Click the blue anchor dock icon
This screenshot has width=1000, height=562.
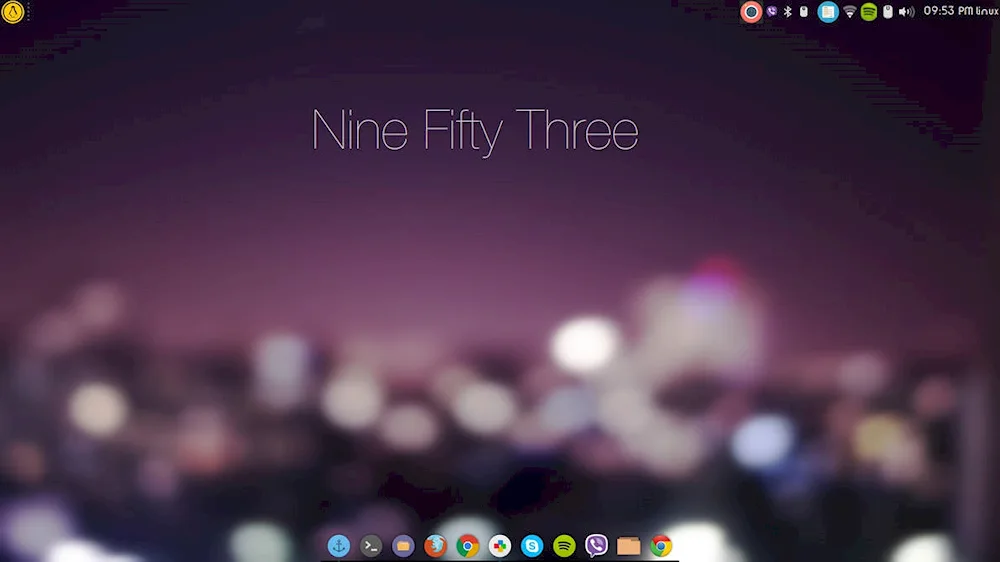(x=339, y=546)
